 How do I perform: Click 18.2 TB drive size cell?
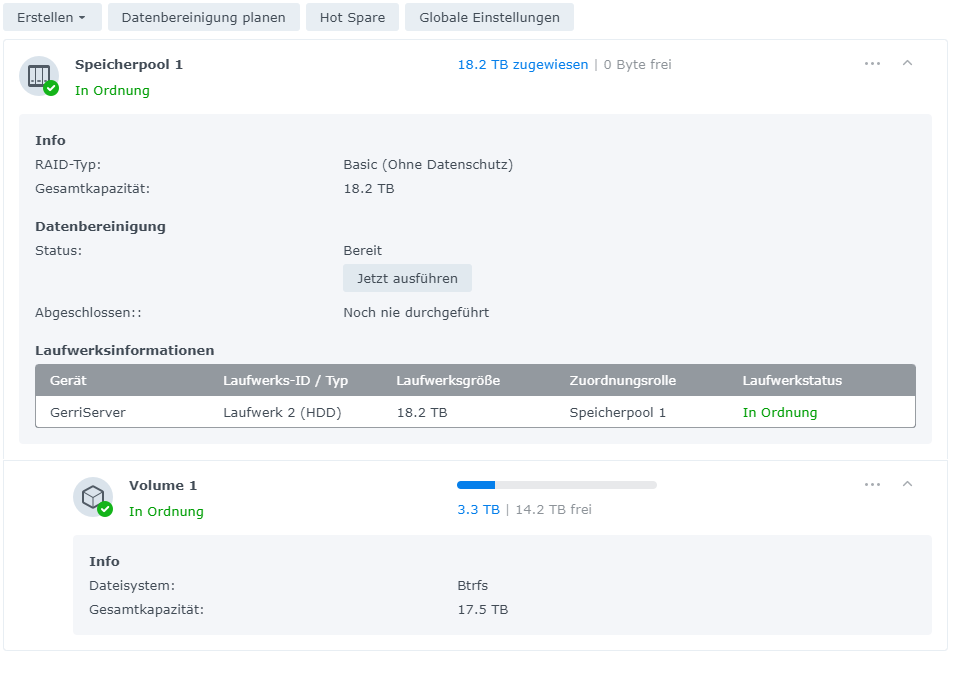click(x=422, y=412)
